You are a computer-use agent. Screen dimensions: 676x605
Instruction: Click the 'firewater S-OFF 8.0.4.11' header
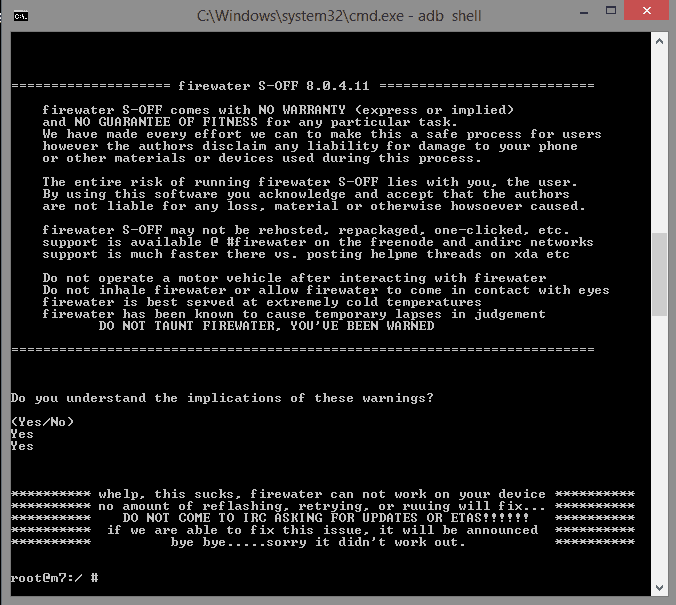274,86
